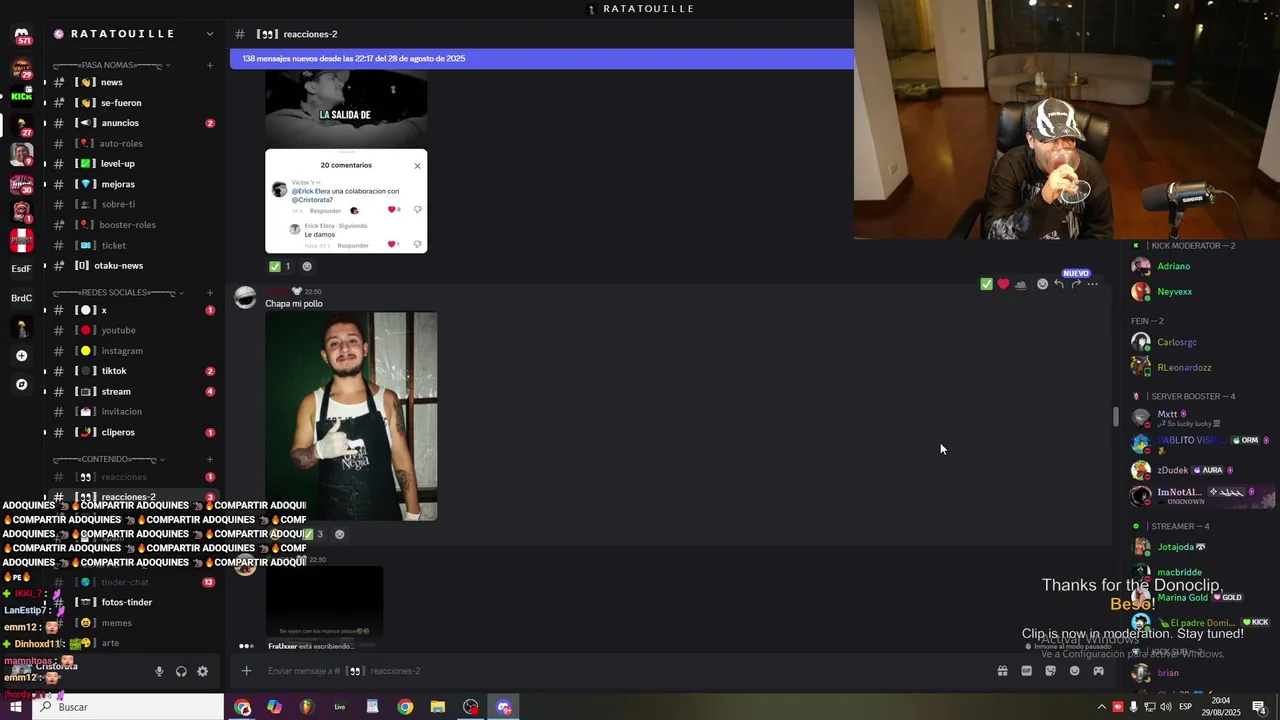Open user settings gear icon
Viewport: 1280px width, 720px height.
[x=203, y=672]
